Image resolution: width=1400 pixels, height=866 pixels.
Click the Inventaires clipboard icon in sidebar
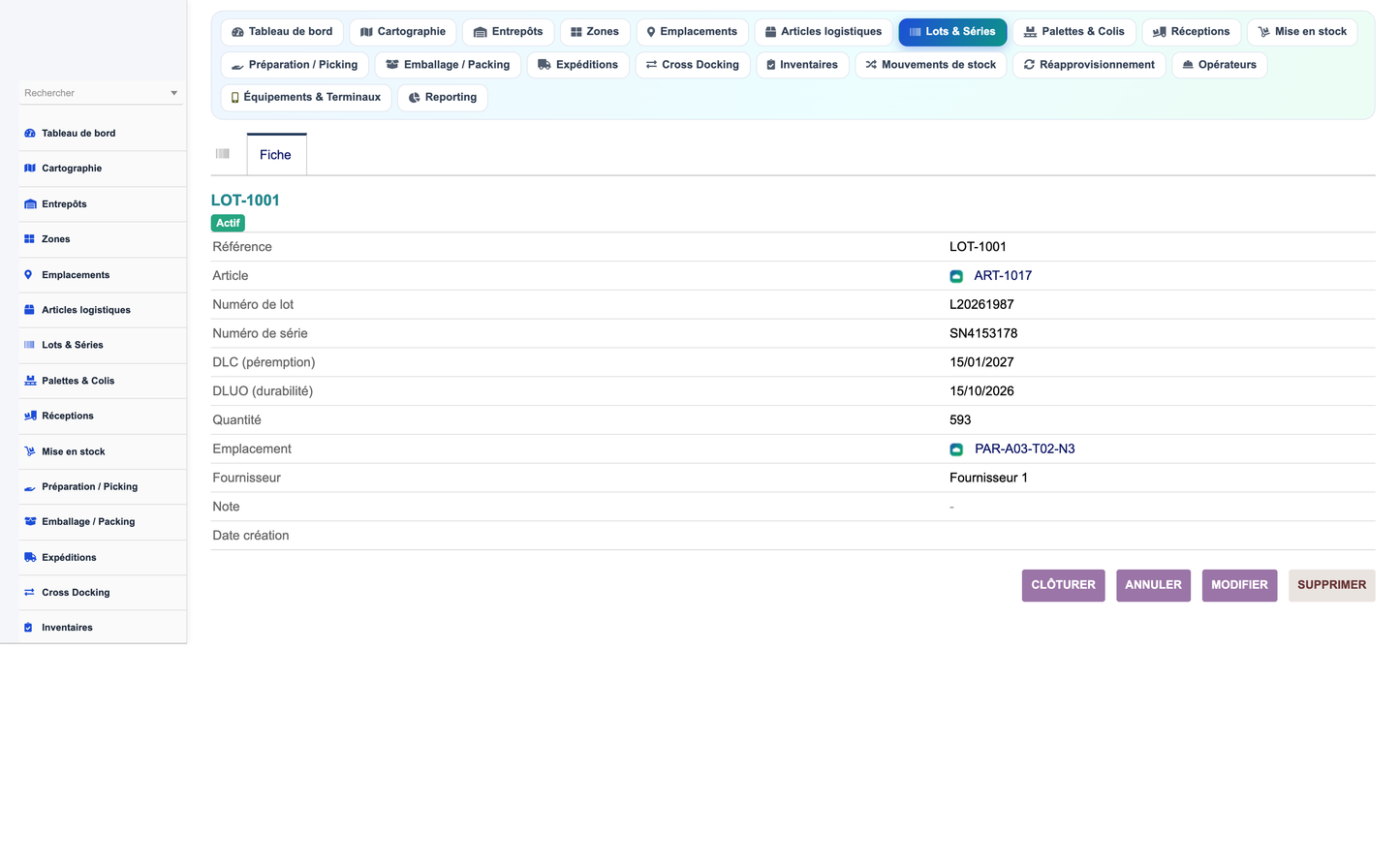pos(28,628)
